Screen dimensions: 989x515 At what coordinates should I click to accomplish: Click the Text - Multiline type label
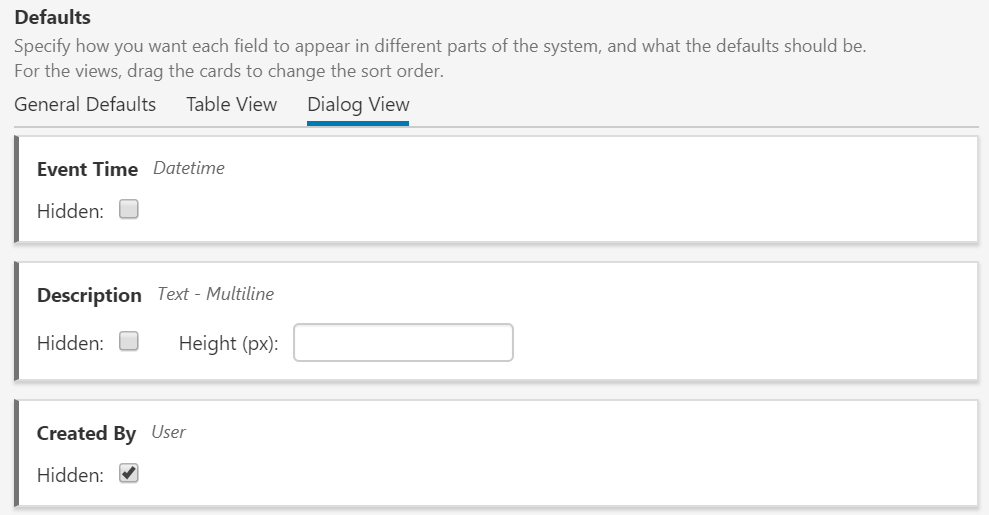tap(215, 294)
